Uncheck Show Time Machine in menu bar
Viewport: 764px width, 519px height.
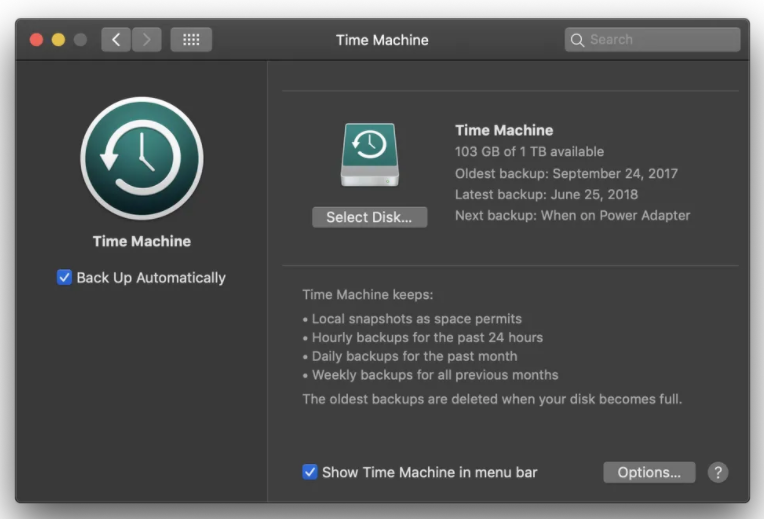click(x=310, y=472)
